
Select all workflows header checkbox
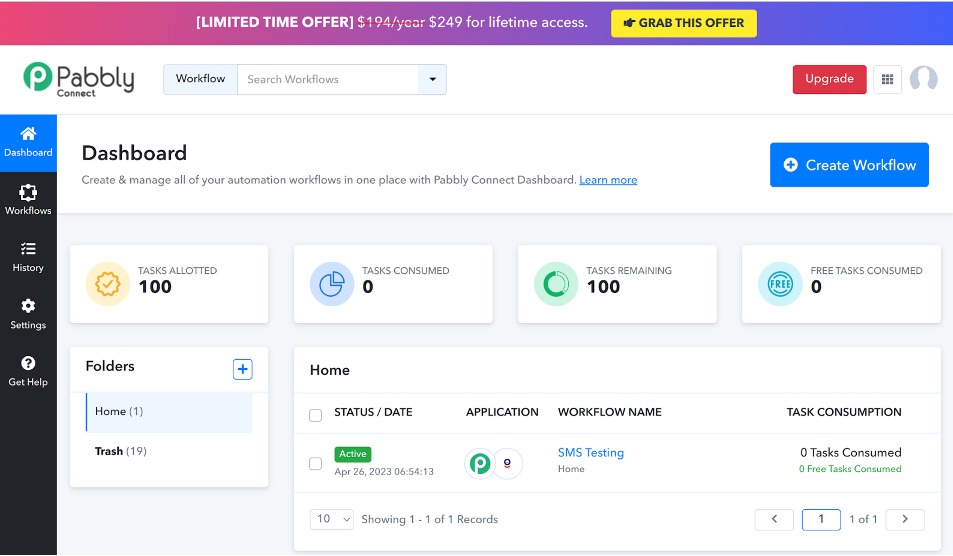click(315, 415)
